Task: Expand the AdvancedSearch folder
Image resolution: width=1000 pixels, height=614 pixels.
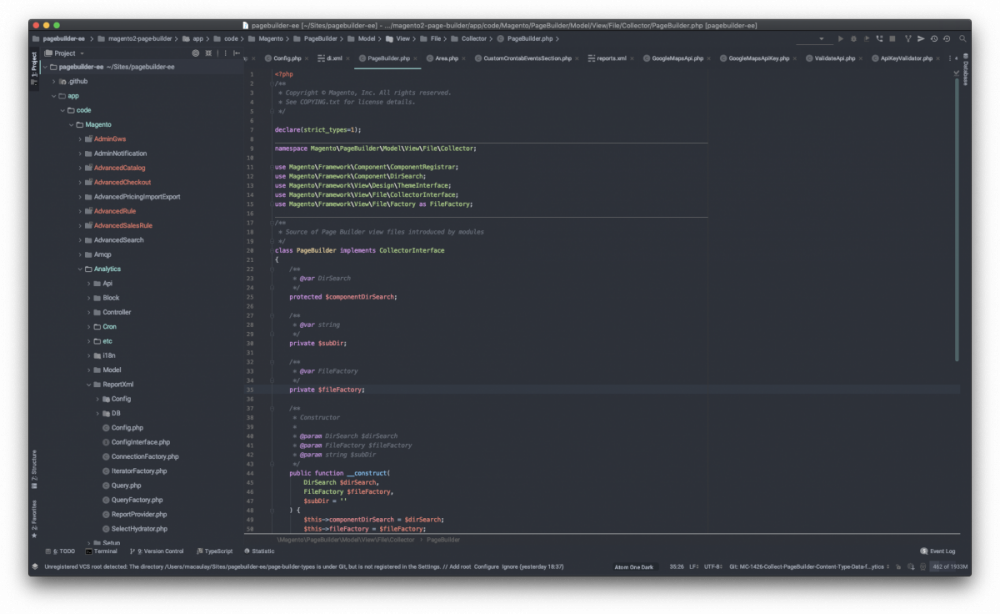Action: (81, 240)
